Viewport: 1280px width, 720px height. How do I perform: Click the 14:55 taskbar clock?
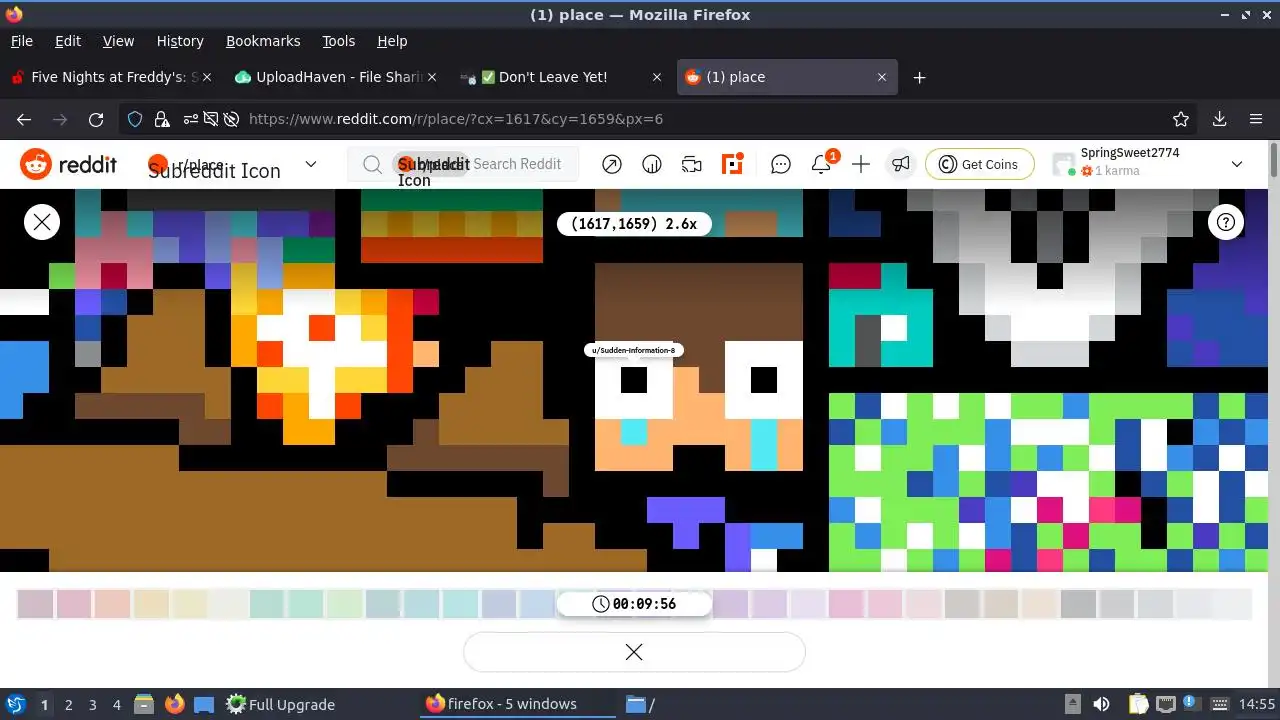tap(1257, 704)
